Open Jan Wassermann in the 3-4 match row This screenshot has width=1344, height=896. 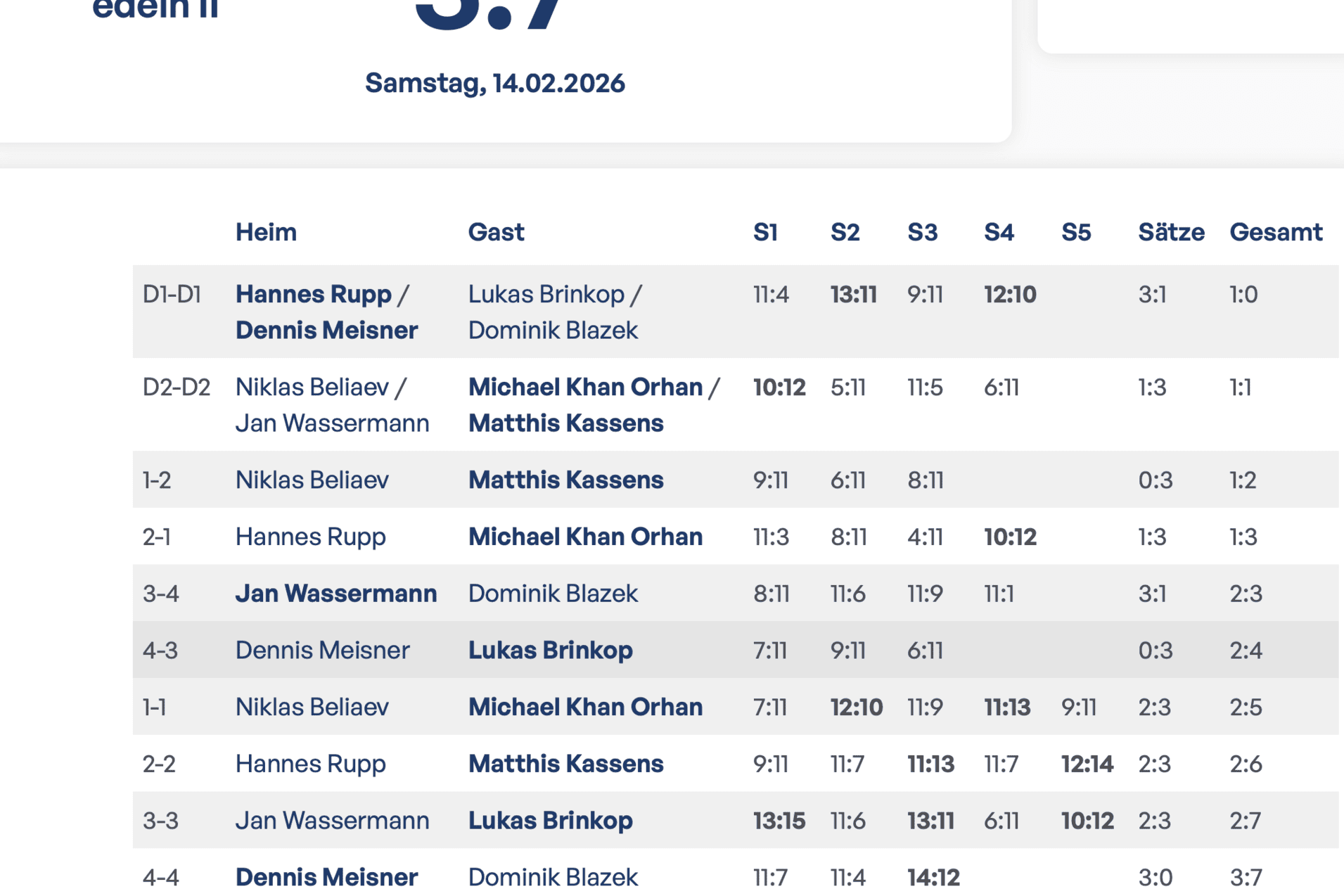click(x=335, y=594)
